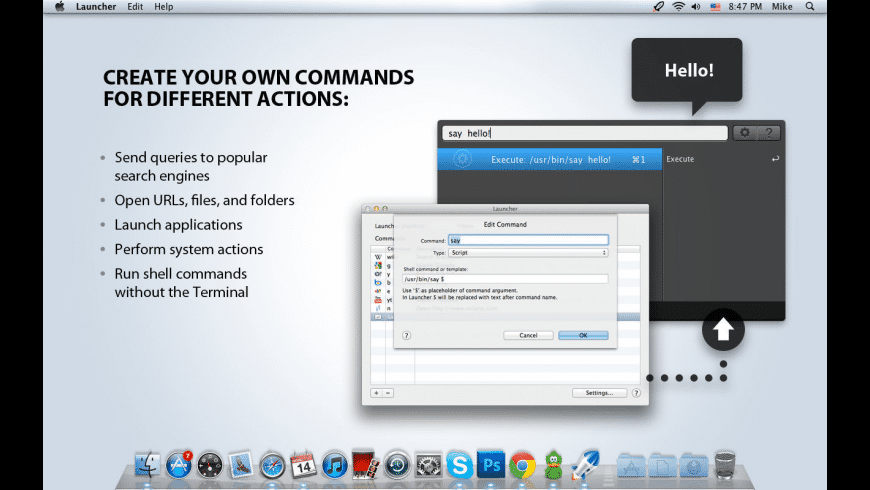Open the Calendar icon showing 14
This screenshot has height=490, width=870.
pos(304,465)
